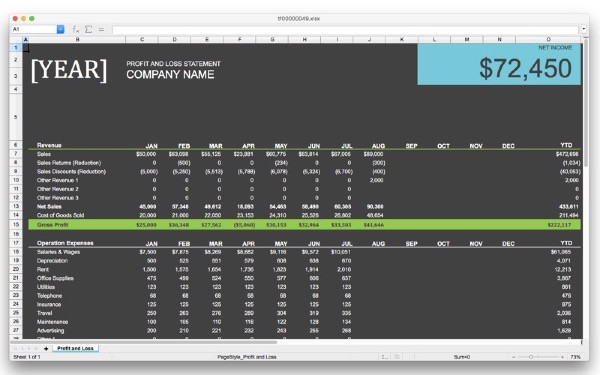
Task: Select row 27 header
Action: (x=16, y=330)
